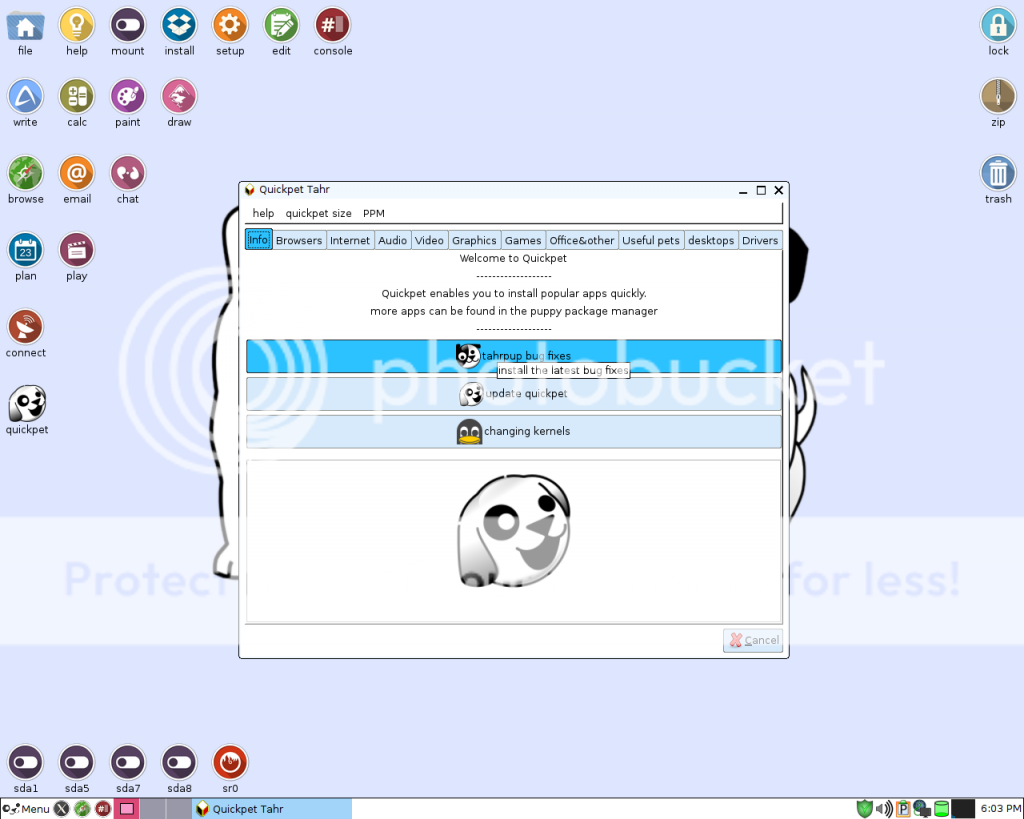Switch to the Browsers tab

click(x=298, y=240)
